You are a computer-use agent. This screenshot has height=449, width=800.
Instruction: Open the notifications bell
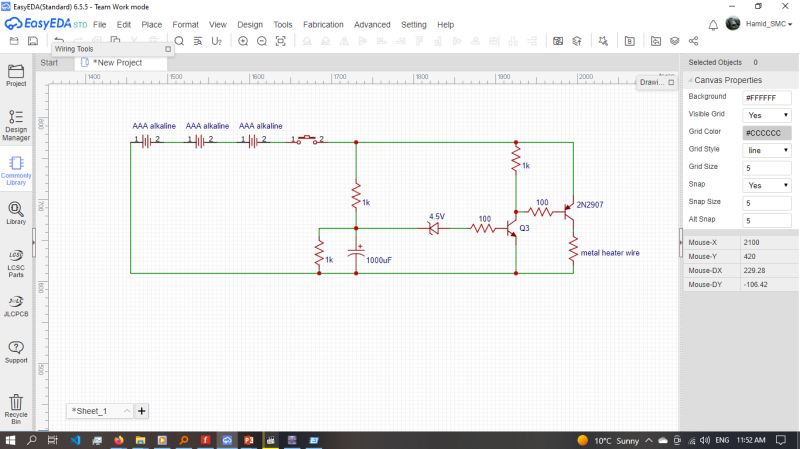click(713, 24)
